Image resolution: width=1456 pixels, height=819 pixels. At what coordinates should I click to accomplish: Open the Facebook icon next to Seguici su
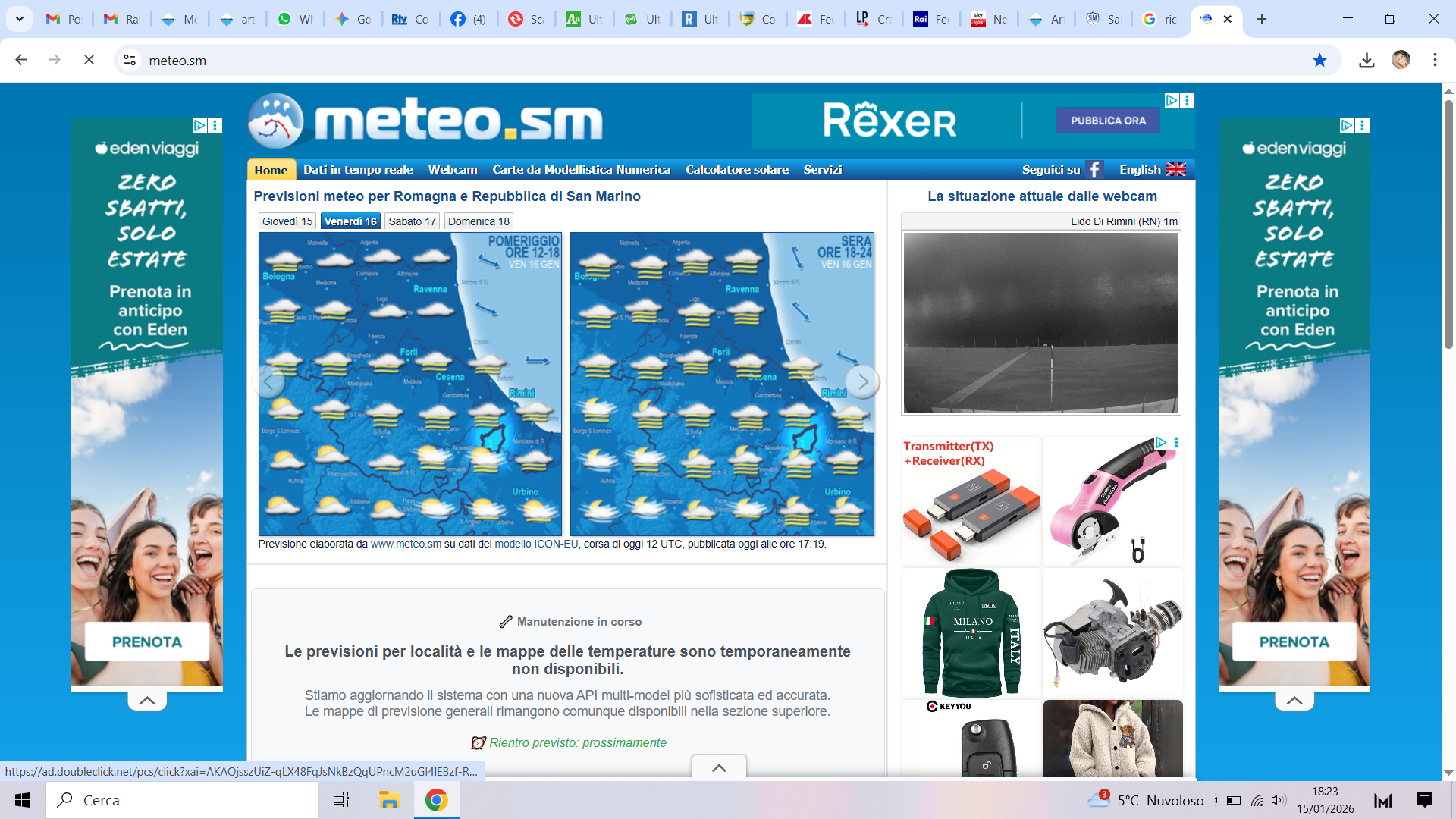(x=1094, y=170)
